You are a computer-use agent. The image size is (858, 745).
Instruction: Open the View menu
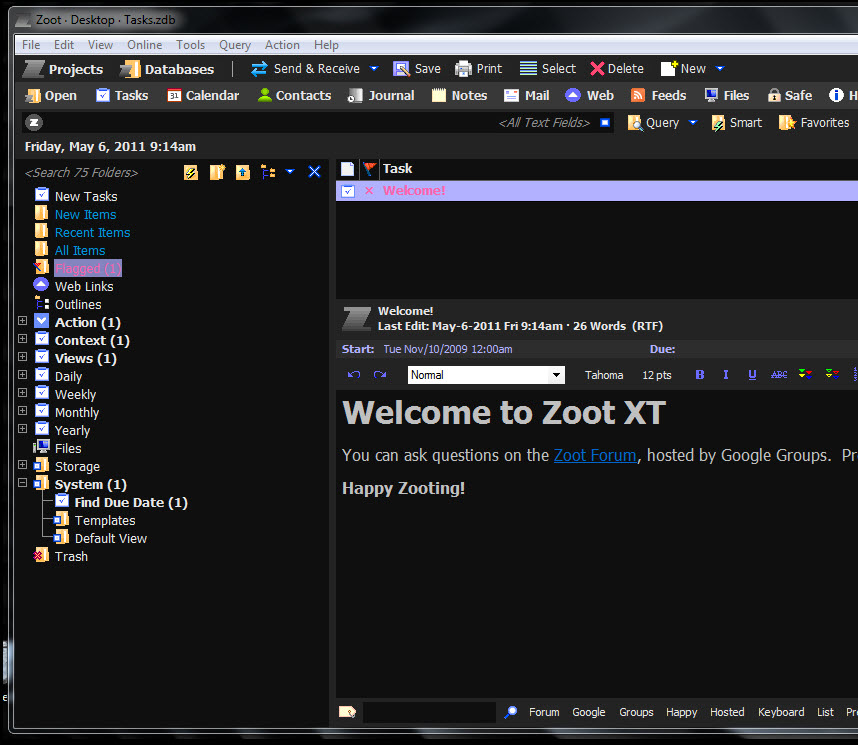point(100,45)
